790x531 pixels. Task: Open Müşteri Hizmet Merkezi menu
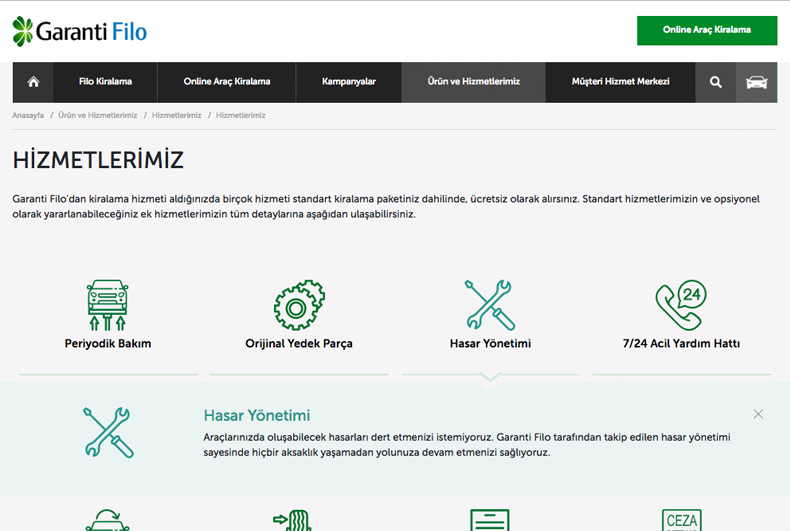point(620,82)
